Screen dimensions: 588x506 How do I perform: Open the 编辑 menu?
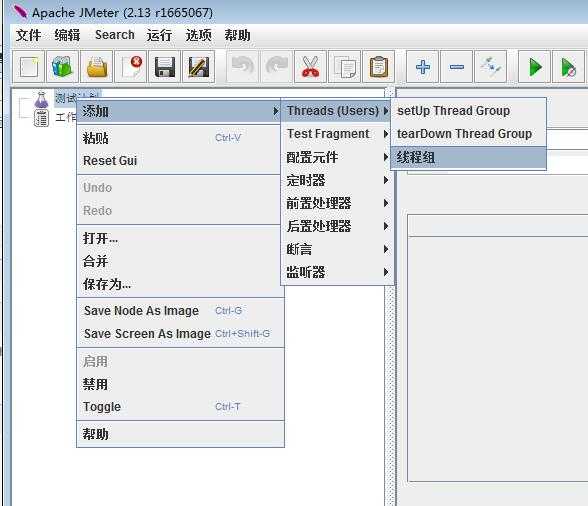pos(68,35)
